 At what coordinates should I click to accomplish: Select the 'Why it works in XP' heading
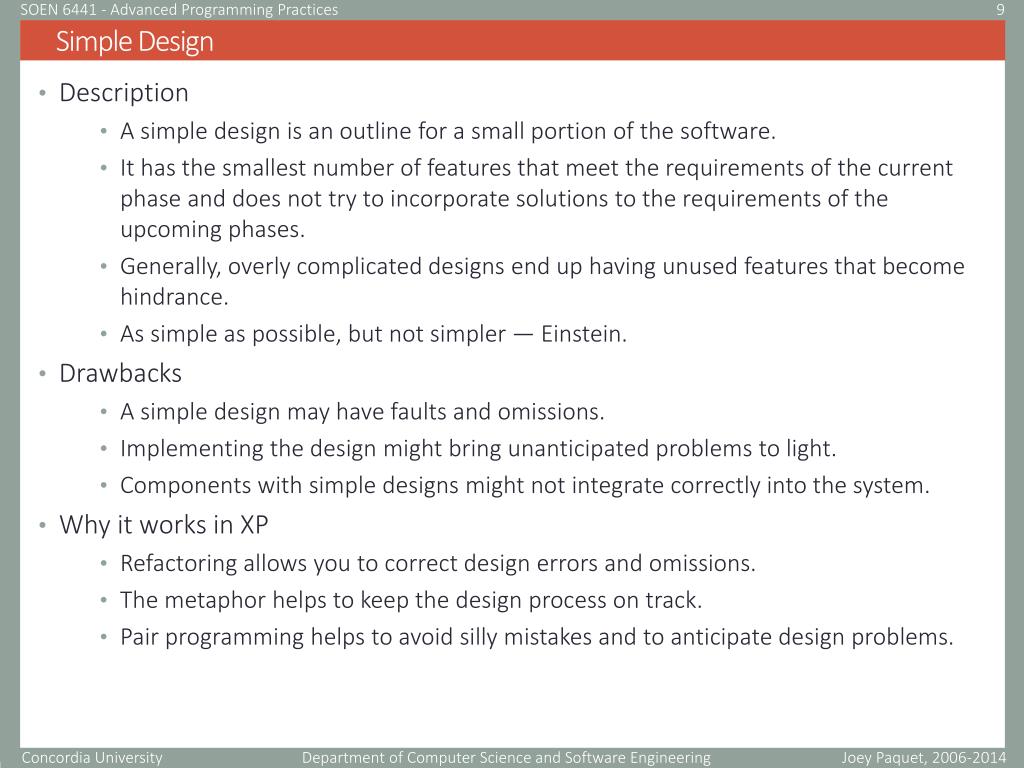coord(163,525)
